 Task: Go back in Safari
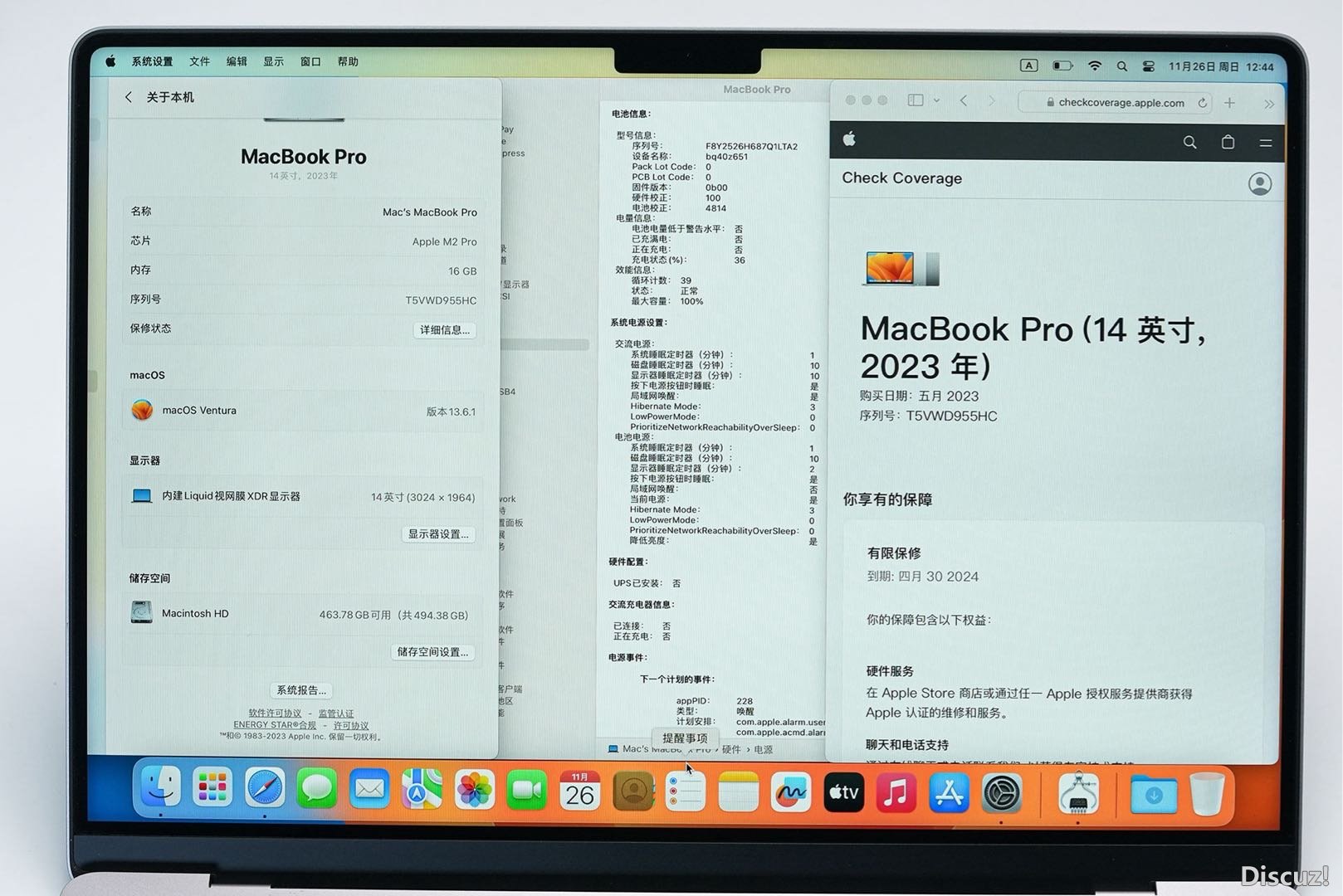tap(964, 100)
